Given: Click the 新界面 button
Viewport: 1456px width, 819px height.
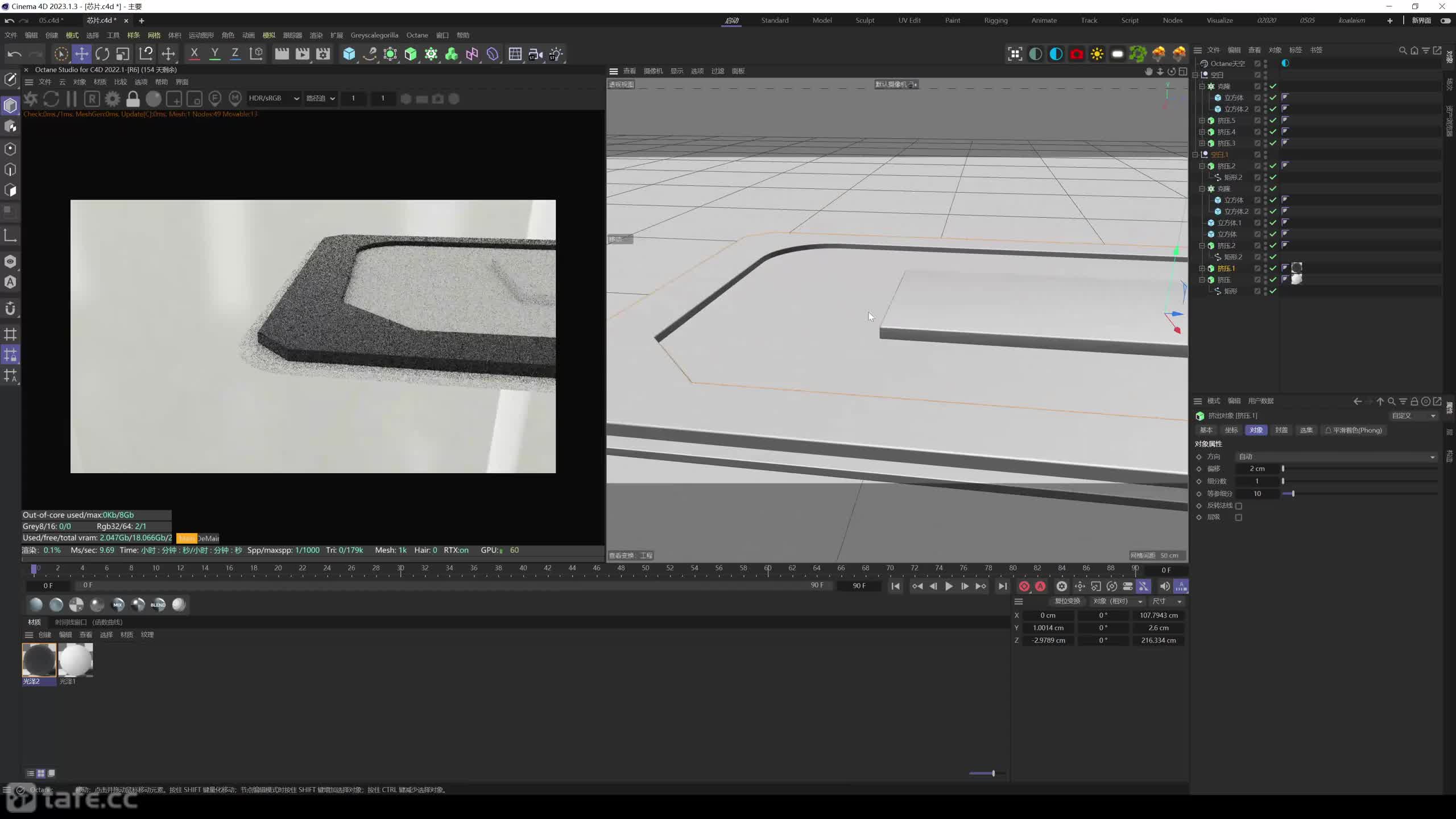Looking at the screenshot, I should point(1421,20).
